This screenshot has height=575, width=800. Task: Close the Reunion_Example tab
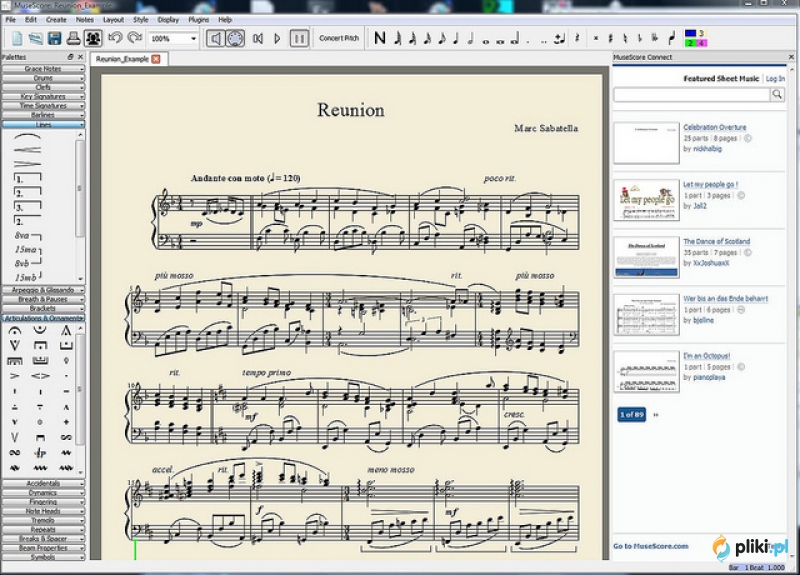pyautogui.click(x=156, y=59)
